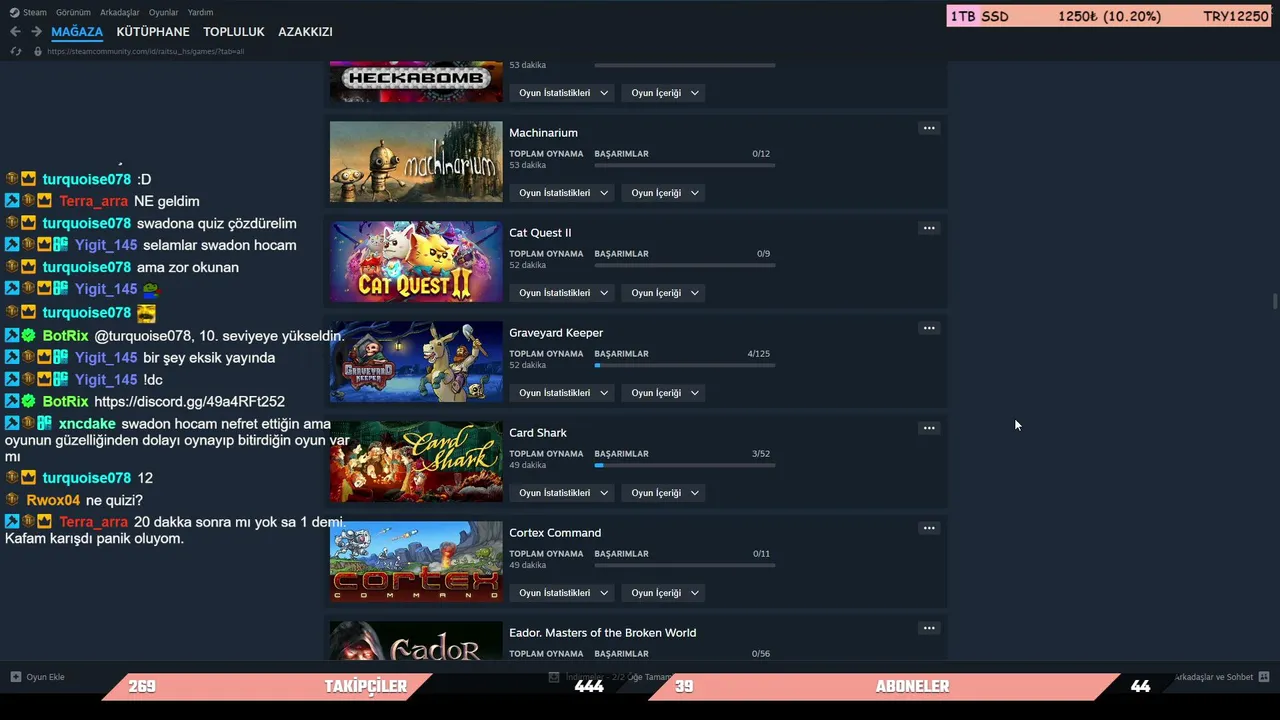Expand Oyun İstatistikleri for Heckabomb
This screenshot has height=720, width=1280.
[562, 93]
